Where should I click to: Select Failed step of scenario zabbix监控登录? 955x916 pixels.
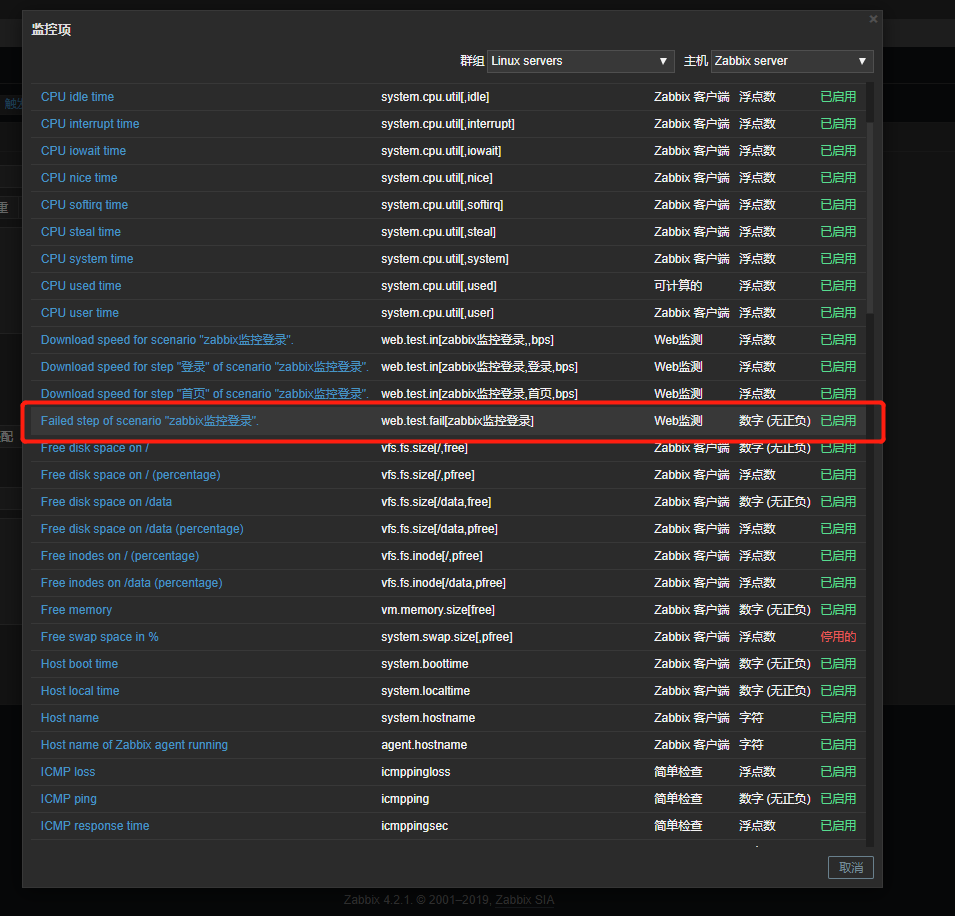[150, 421]
